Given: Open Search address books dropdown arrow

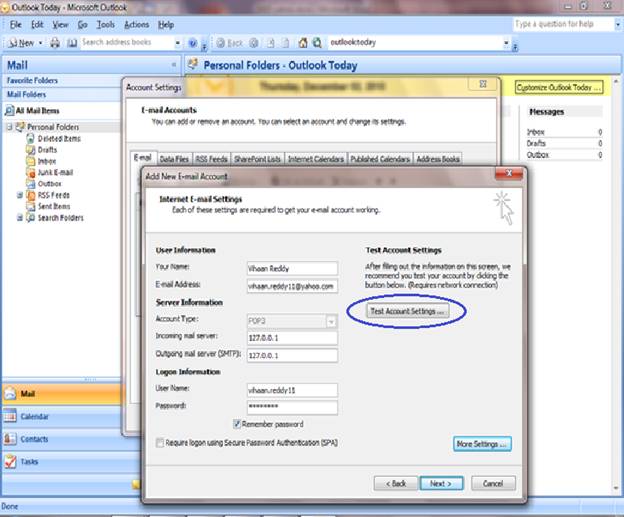Looking at the screenshot, I should (177, 43).
